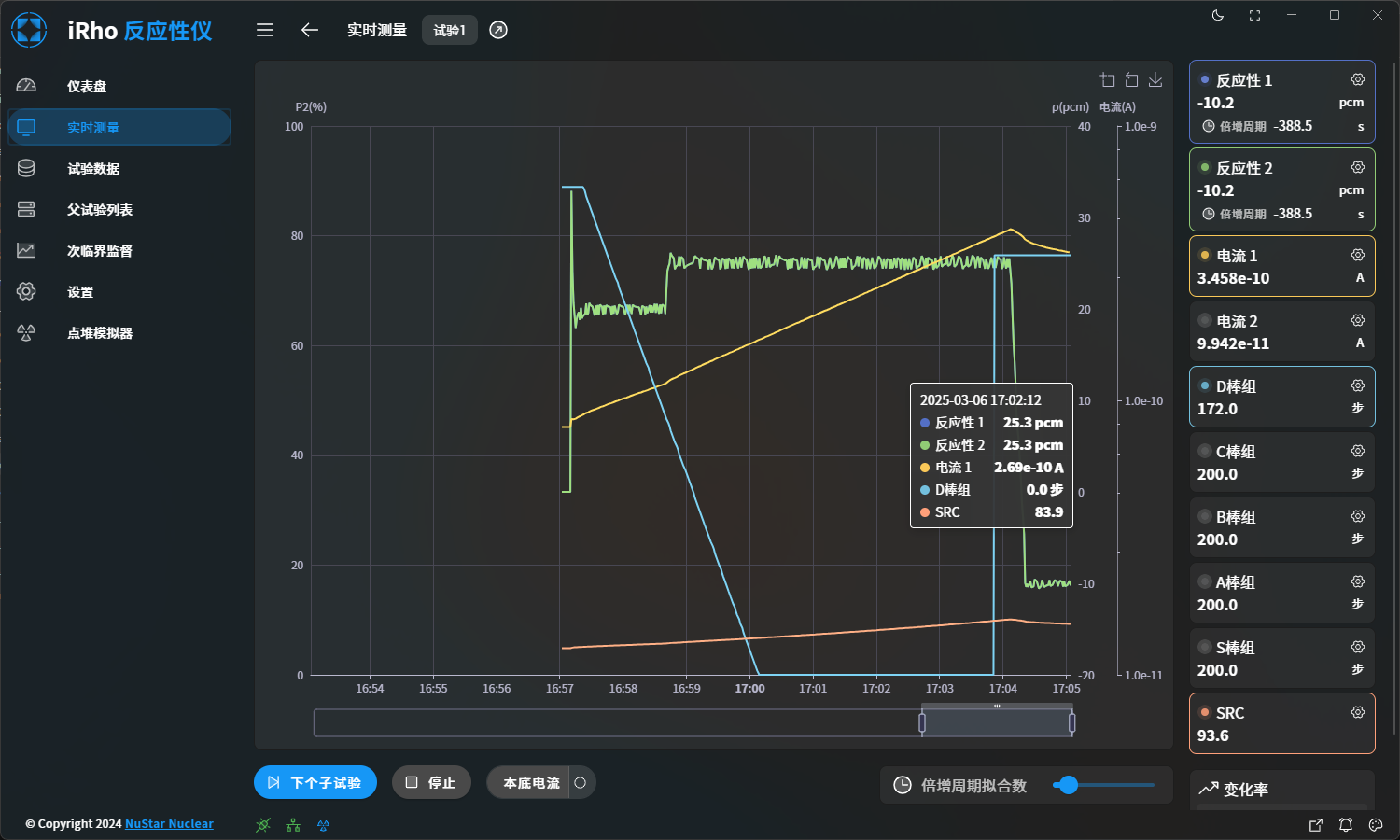This screenshot has height=840, width=1400.
Task: Toggle A棒组 series visibility card
Action: point(1281,594)
